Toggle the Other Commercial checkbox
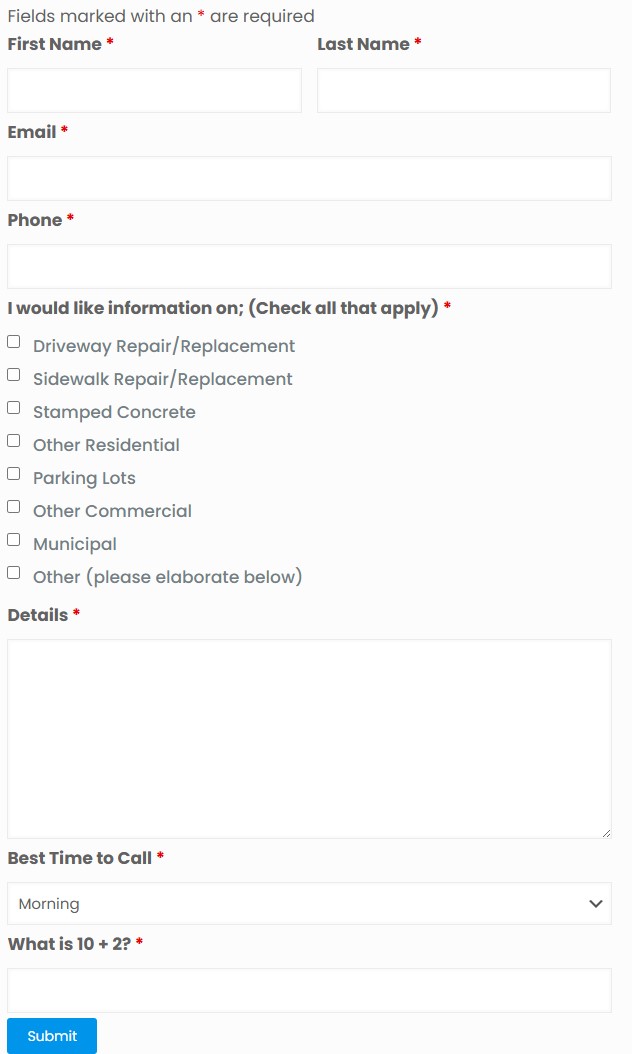 point(14,507)
